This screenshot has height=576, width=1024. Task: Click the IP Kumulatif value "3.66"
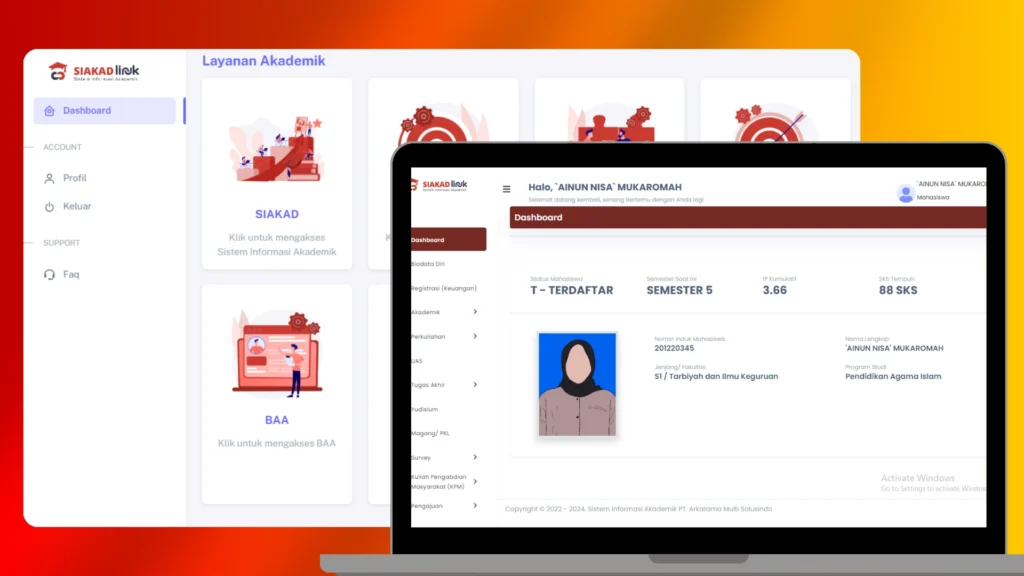click(775, 291)
